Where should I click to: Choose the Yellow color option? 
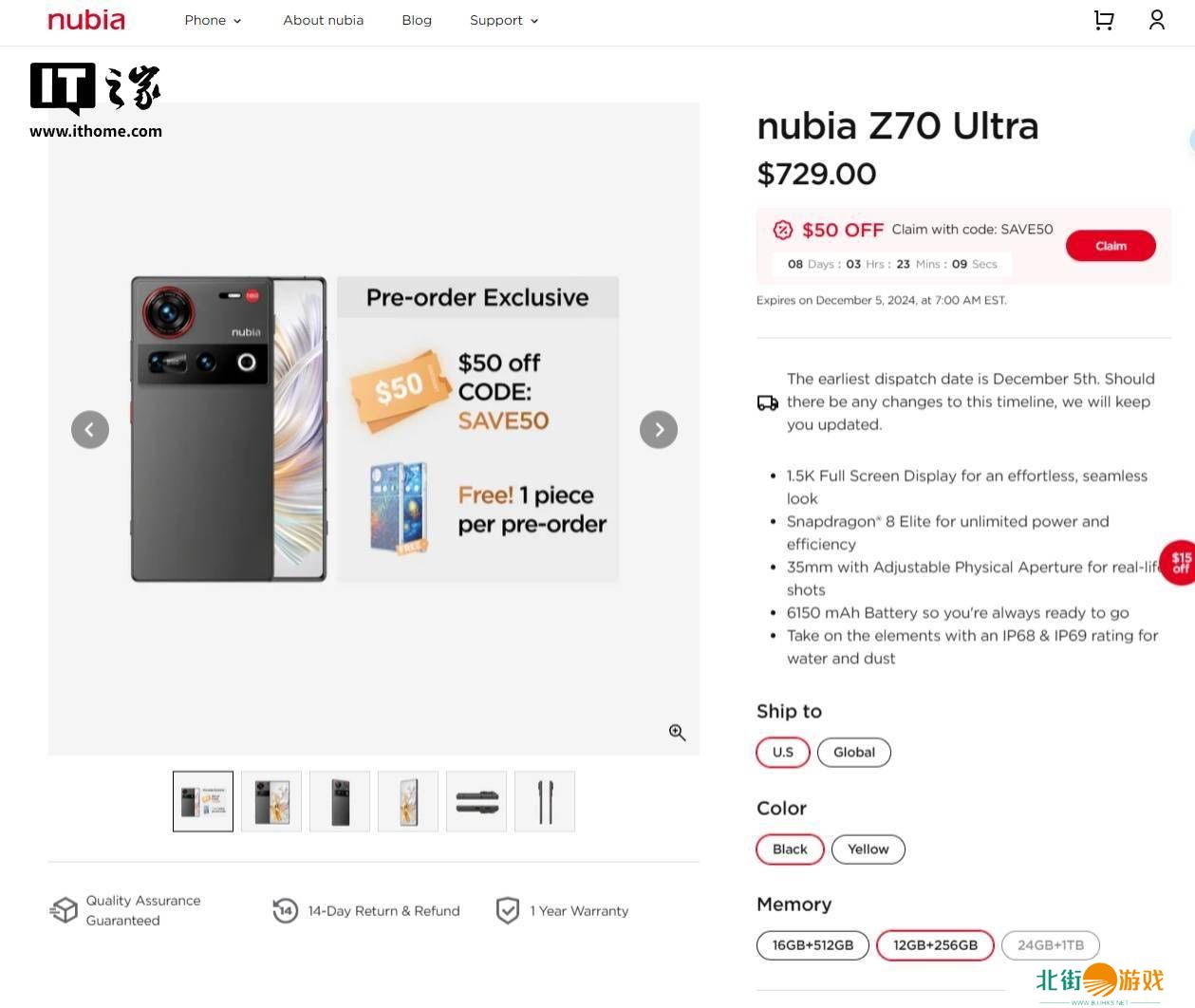[x=868, y=849]
